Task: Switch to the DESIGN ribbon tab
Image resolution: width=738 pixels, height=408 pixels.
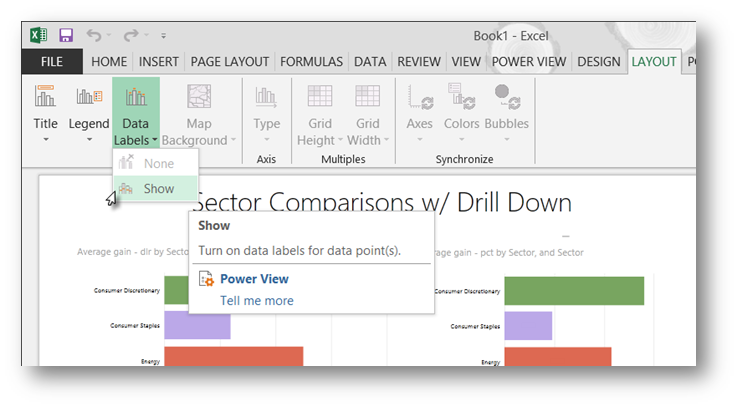Action: coord(599,62)
